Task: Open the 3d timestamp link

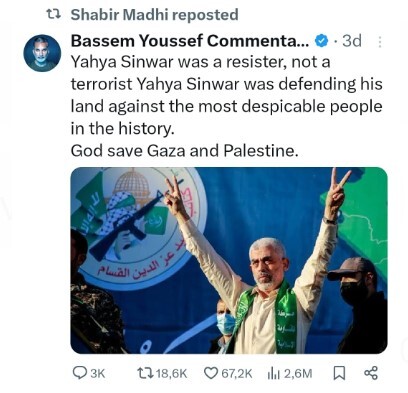Action: (x=352, y=41)
